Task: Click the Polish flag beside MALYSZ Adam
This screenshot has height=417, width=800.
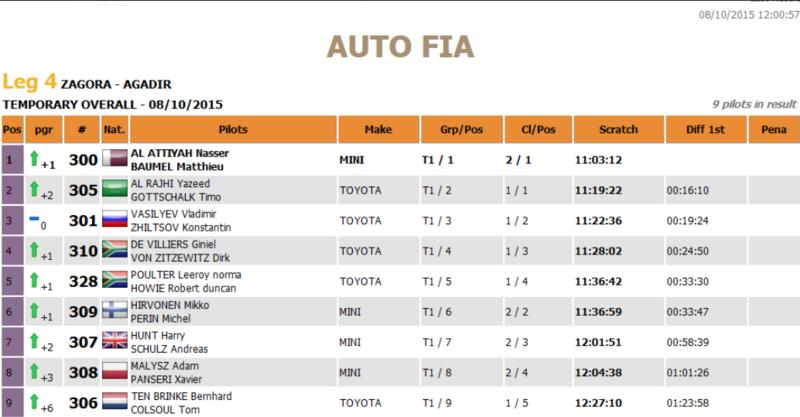Action: click(x=115, y=371)
